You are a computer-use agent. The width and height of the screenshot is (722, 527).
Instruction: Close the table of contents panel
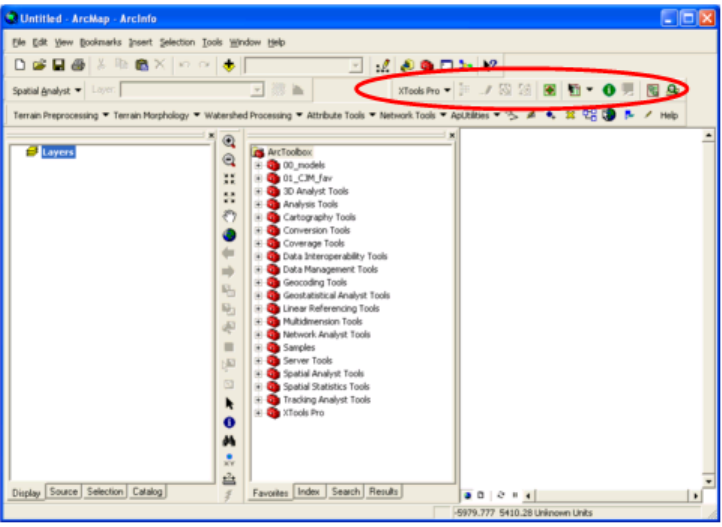tap(211, 135)
